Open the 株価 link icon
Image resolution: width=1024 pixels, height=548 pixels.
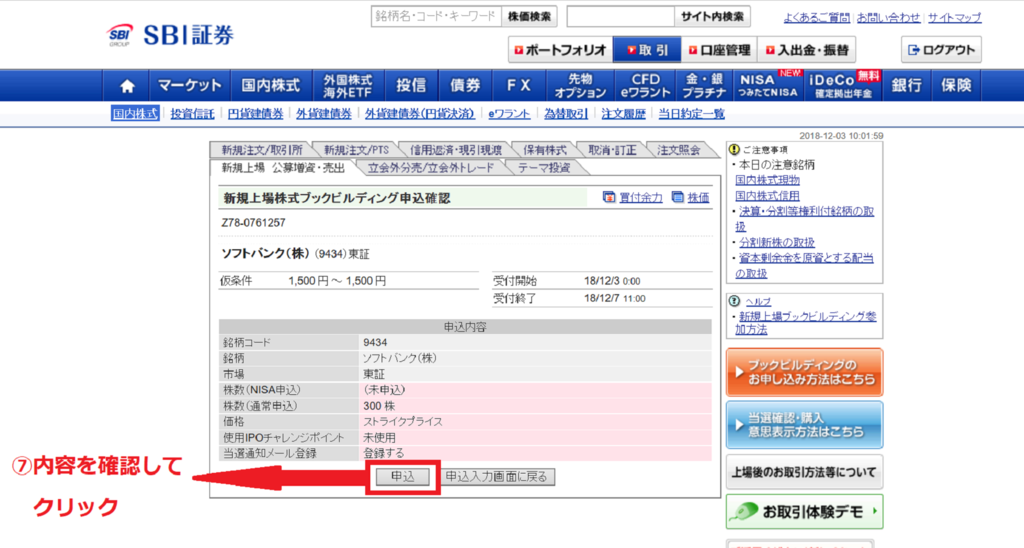click(x=678, y=197)
